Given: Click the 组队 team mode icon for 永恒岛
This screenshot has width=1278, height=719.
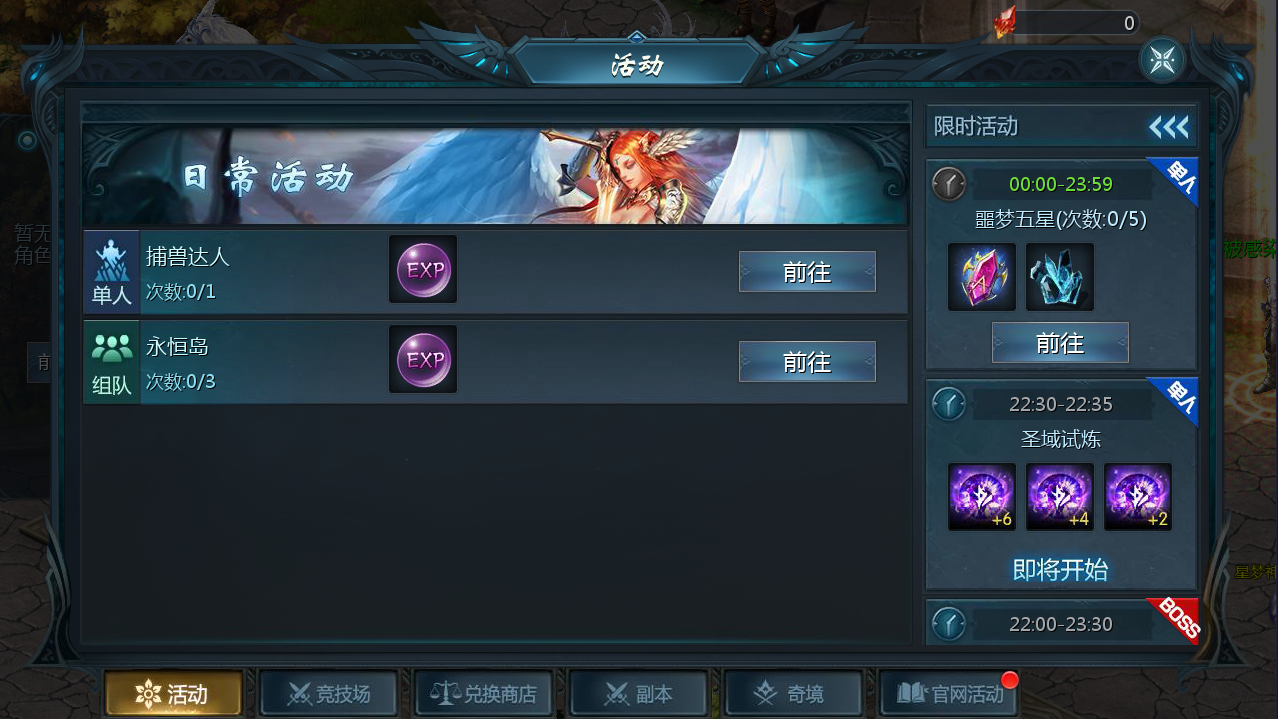Looking at the screenshot, I should pos(112,362).
